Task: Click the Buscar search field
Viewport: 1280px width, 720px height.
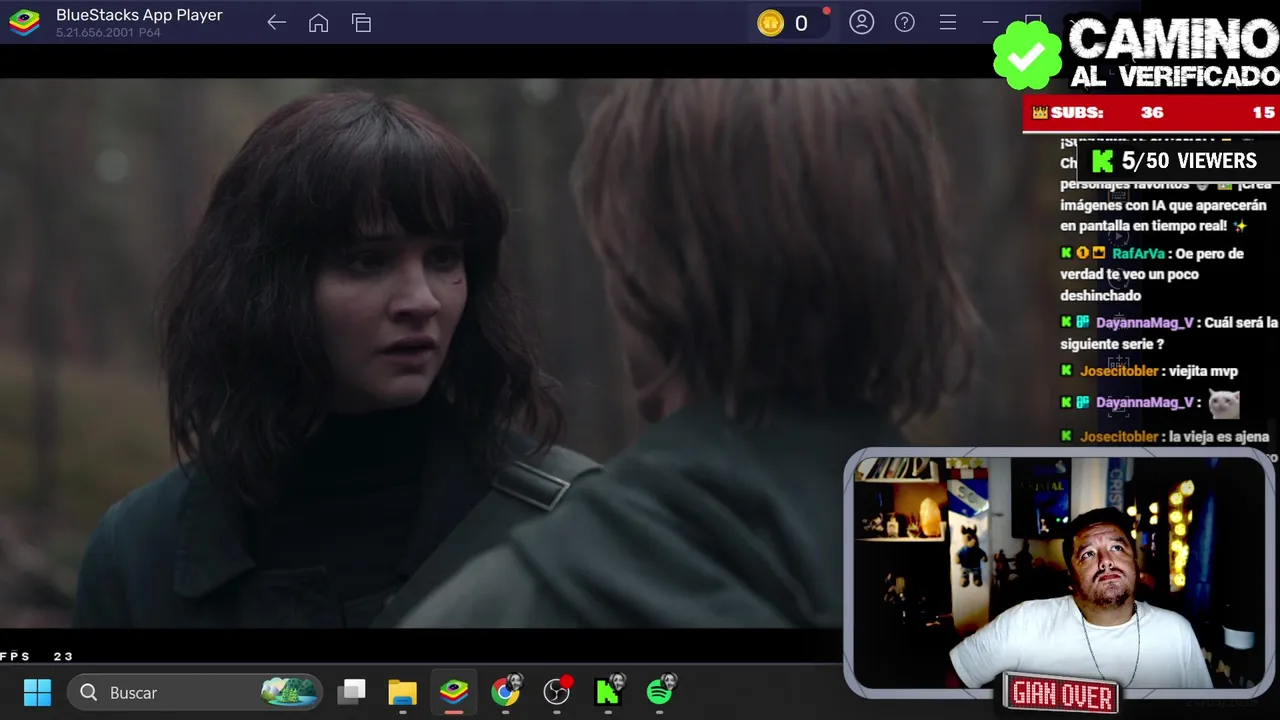Action: coord(195,692)
